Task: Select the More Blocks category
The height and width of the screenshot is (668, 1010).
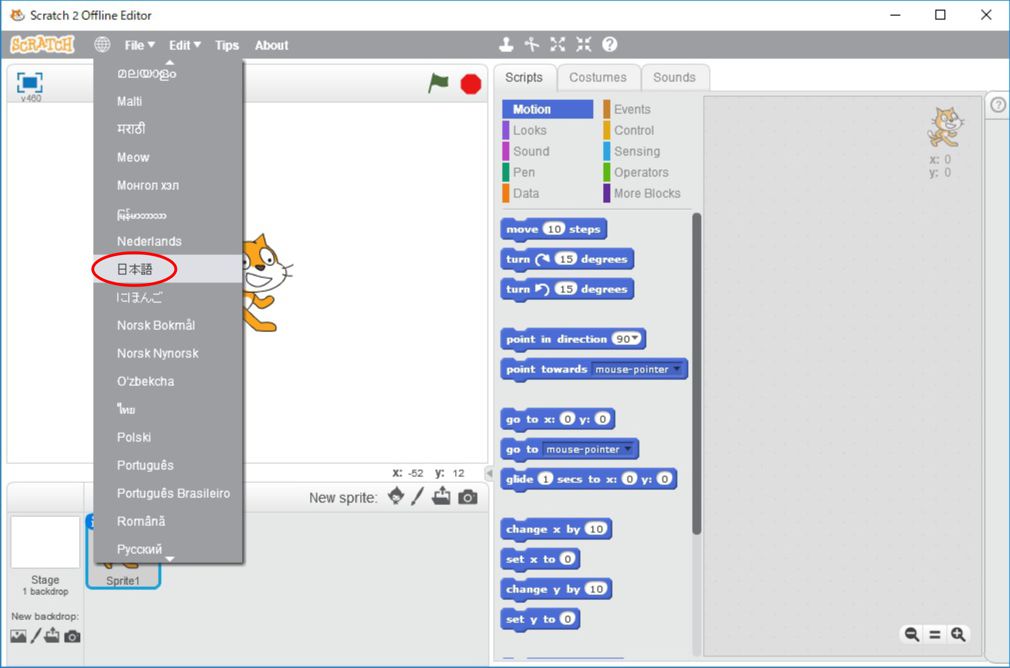Action: click(647, 193)
